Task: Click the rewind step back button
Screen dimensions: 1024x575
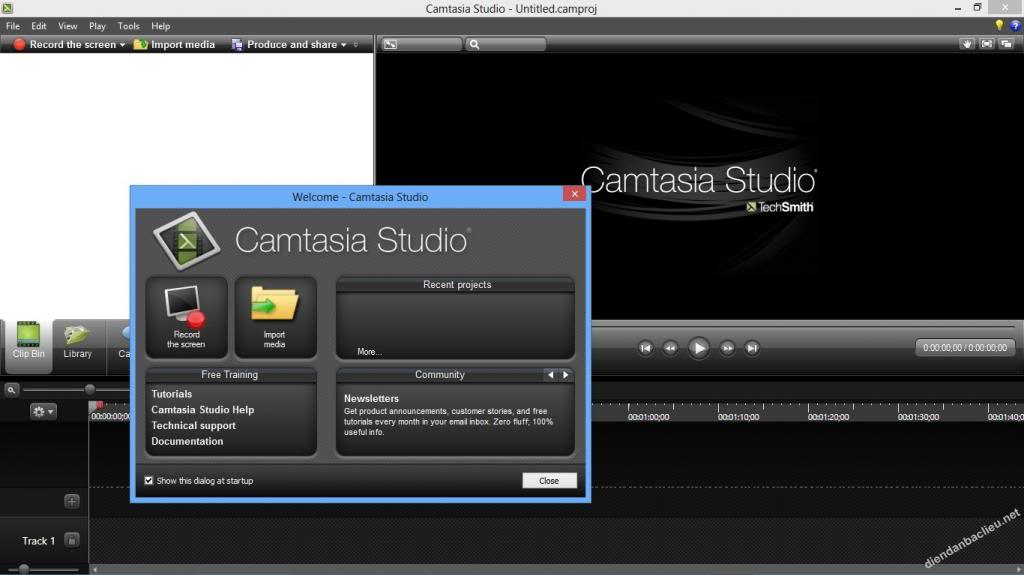Action: [x=670, y=348]
